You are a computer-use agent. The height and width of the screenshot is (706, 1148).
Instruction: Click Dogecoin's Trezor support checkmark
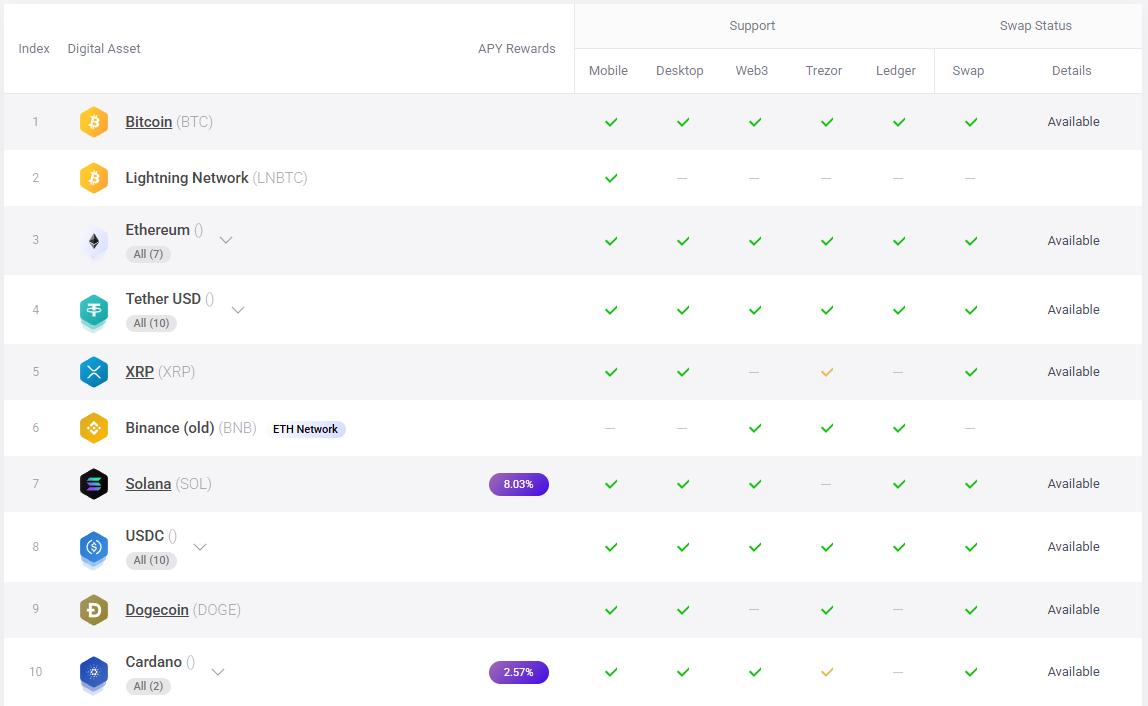(827, 609)
